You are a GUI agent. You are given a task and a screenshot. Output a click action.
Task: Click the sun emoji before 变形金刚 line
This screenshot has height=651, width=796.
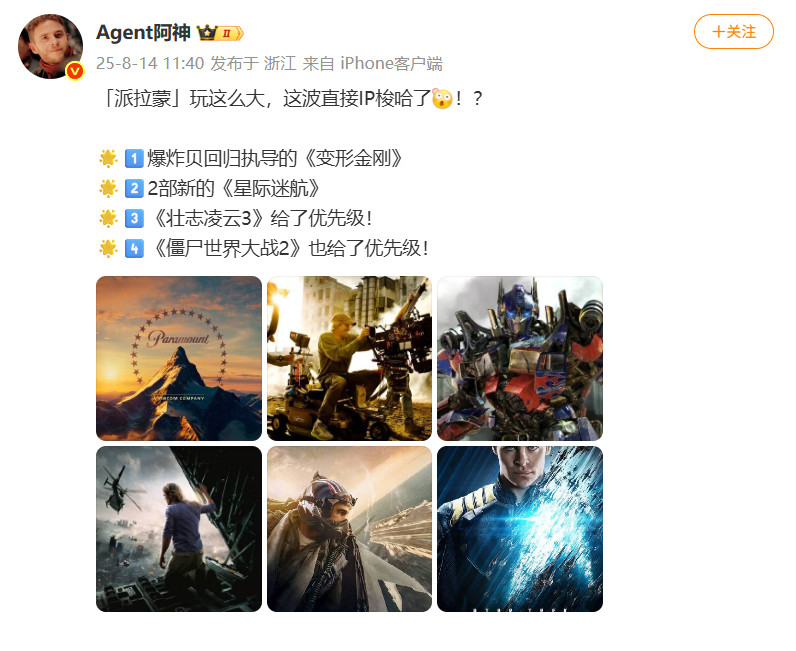(x=108, y=158)
